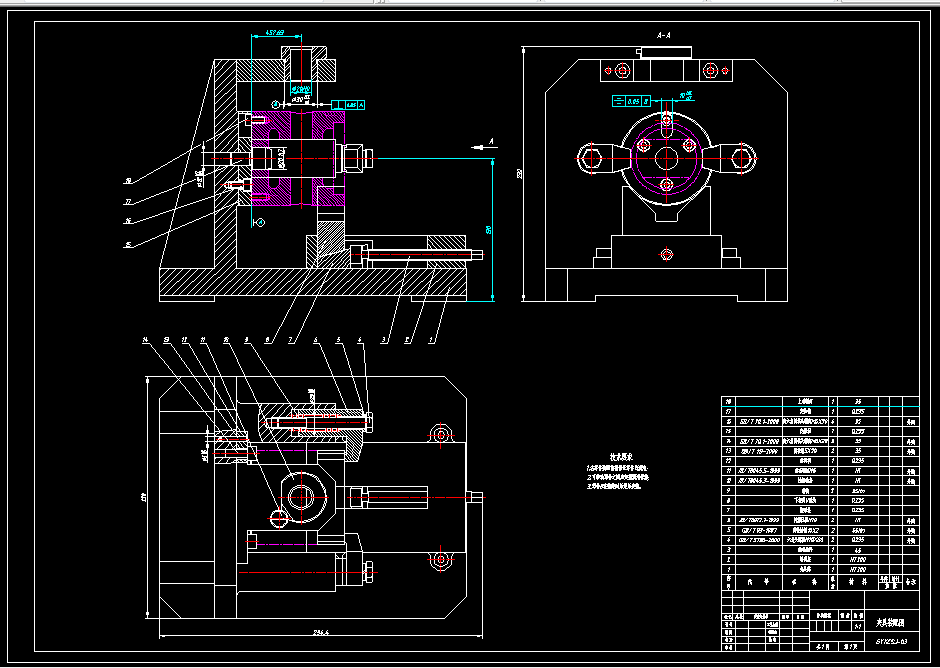
Task: Click the drawing number SYYZSJ-03
Action: [891, 642]
